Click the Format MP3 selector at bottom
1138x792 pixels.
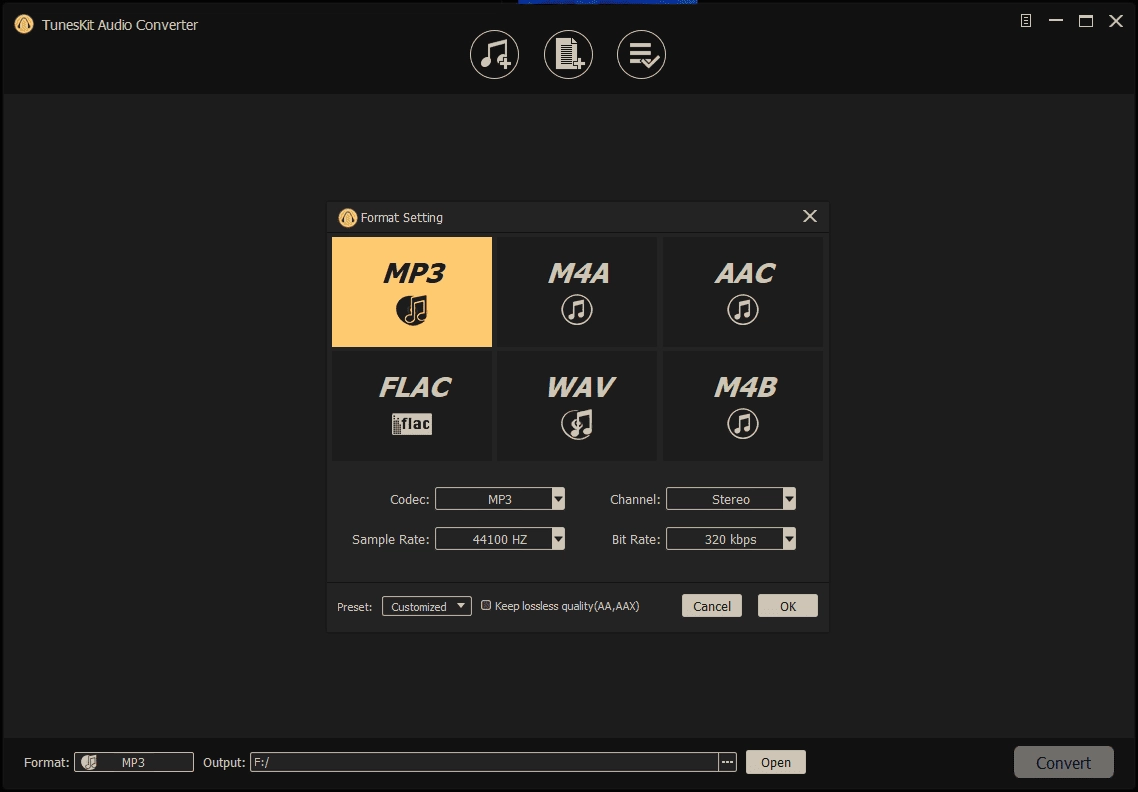coord(134,762)
